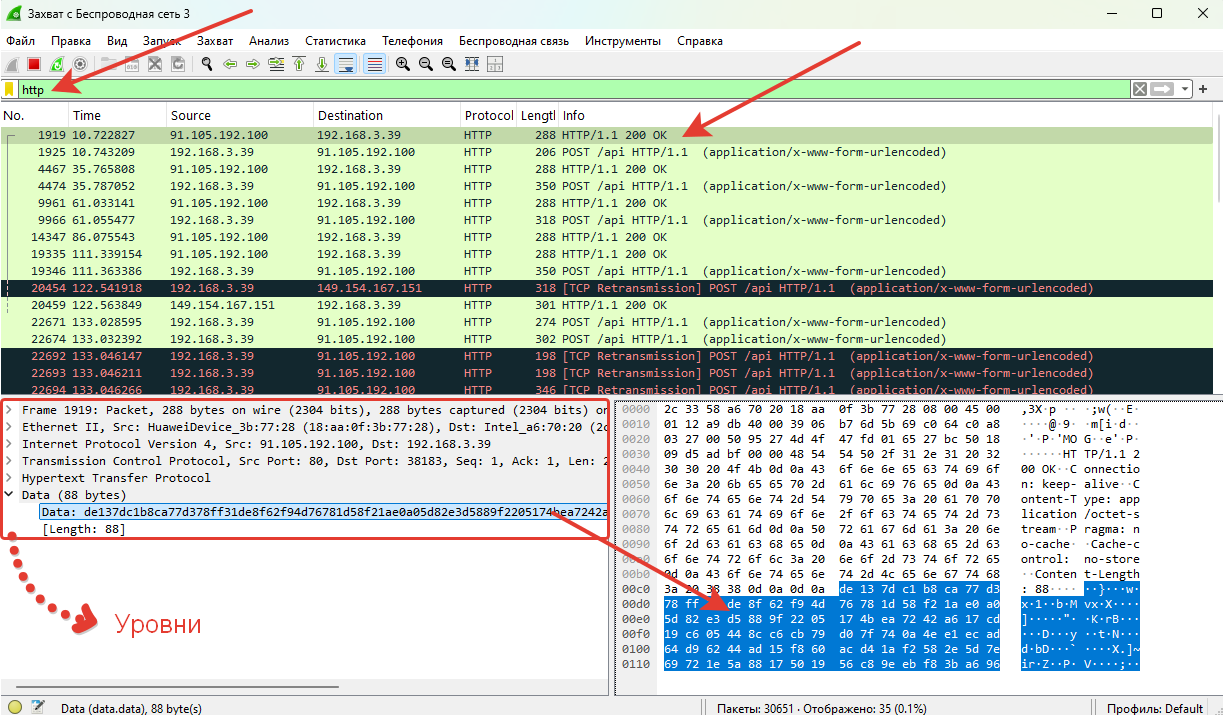This screenshot has width=1223, height=715.
Task: Jump to the first packet
Action: 299,64
